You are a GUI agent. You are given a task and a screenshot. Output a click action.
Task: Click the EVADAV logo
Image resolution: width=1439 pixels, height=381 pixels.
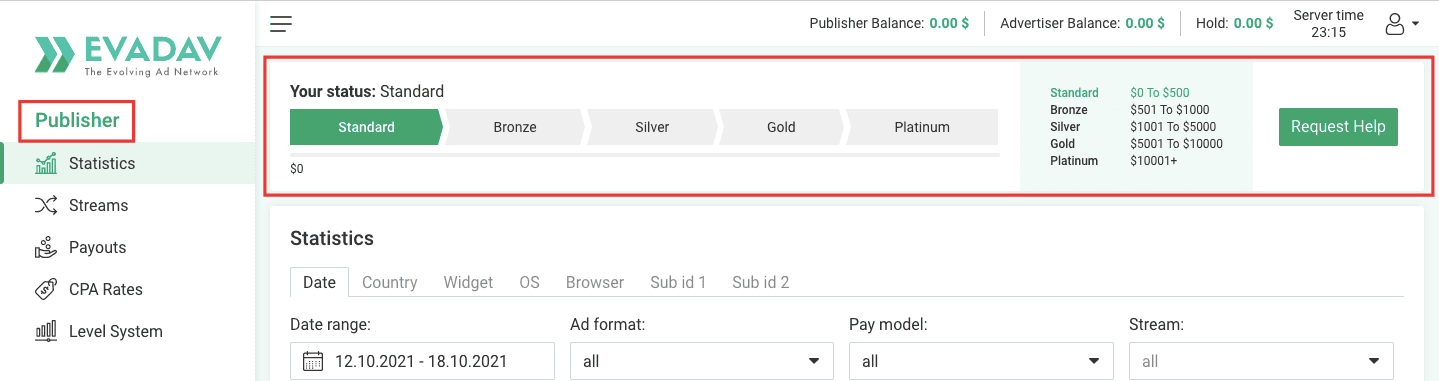point(128,56)
